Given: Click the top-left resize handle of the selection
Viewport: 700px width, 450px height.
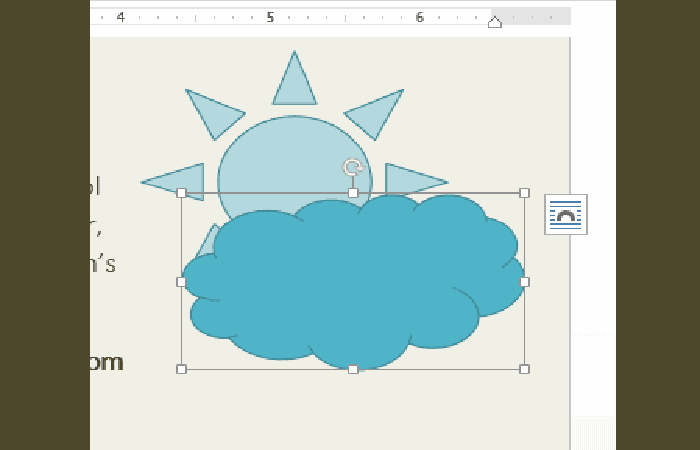Looking at the screenshot, I should (181, 193).
